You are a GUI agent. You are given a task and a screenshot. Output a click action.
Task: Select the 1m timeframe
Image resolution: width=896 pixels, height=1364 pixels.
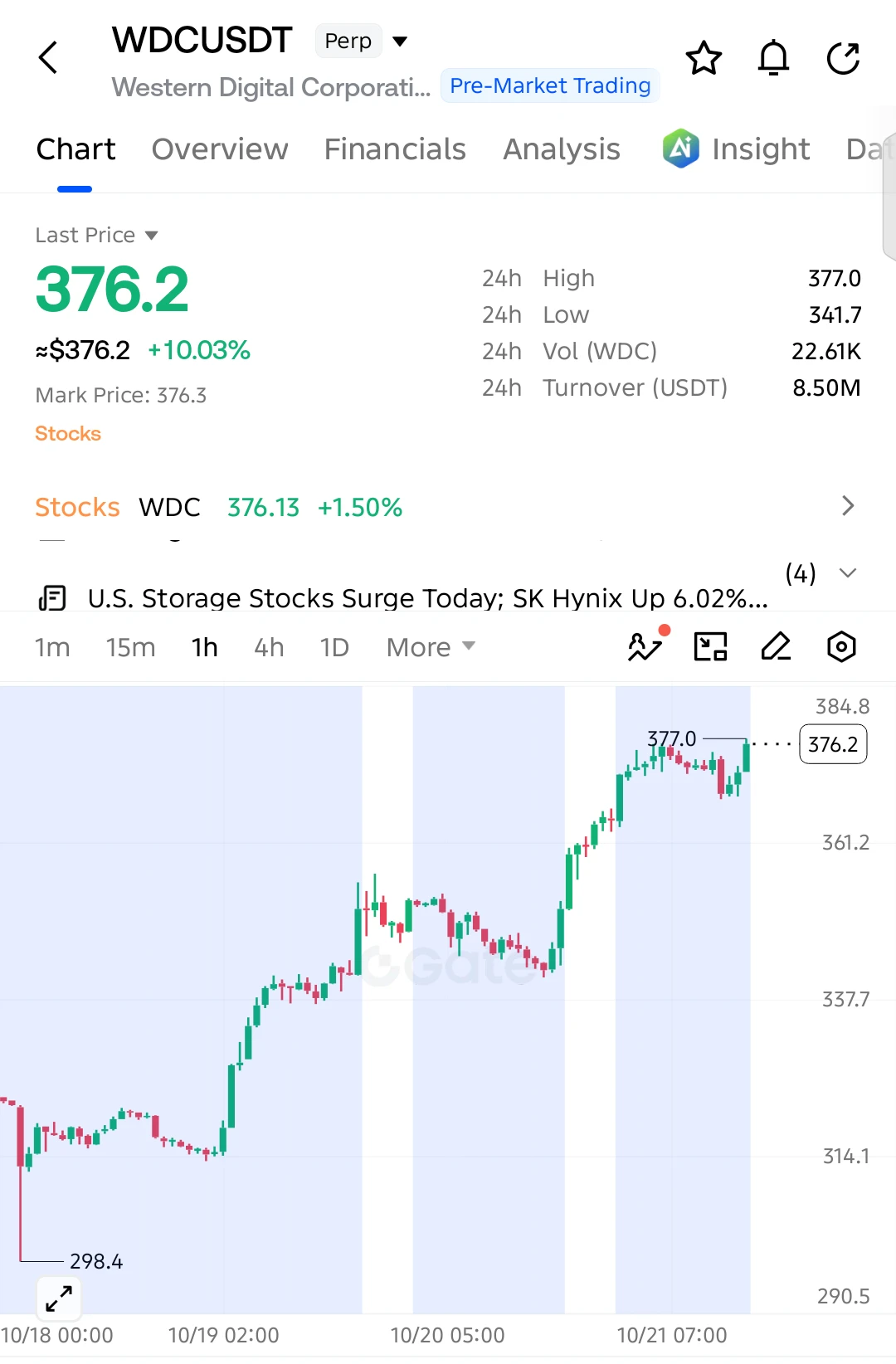click(52, 647)
